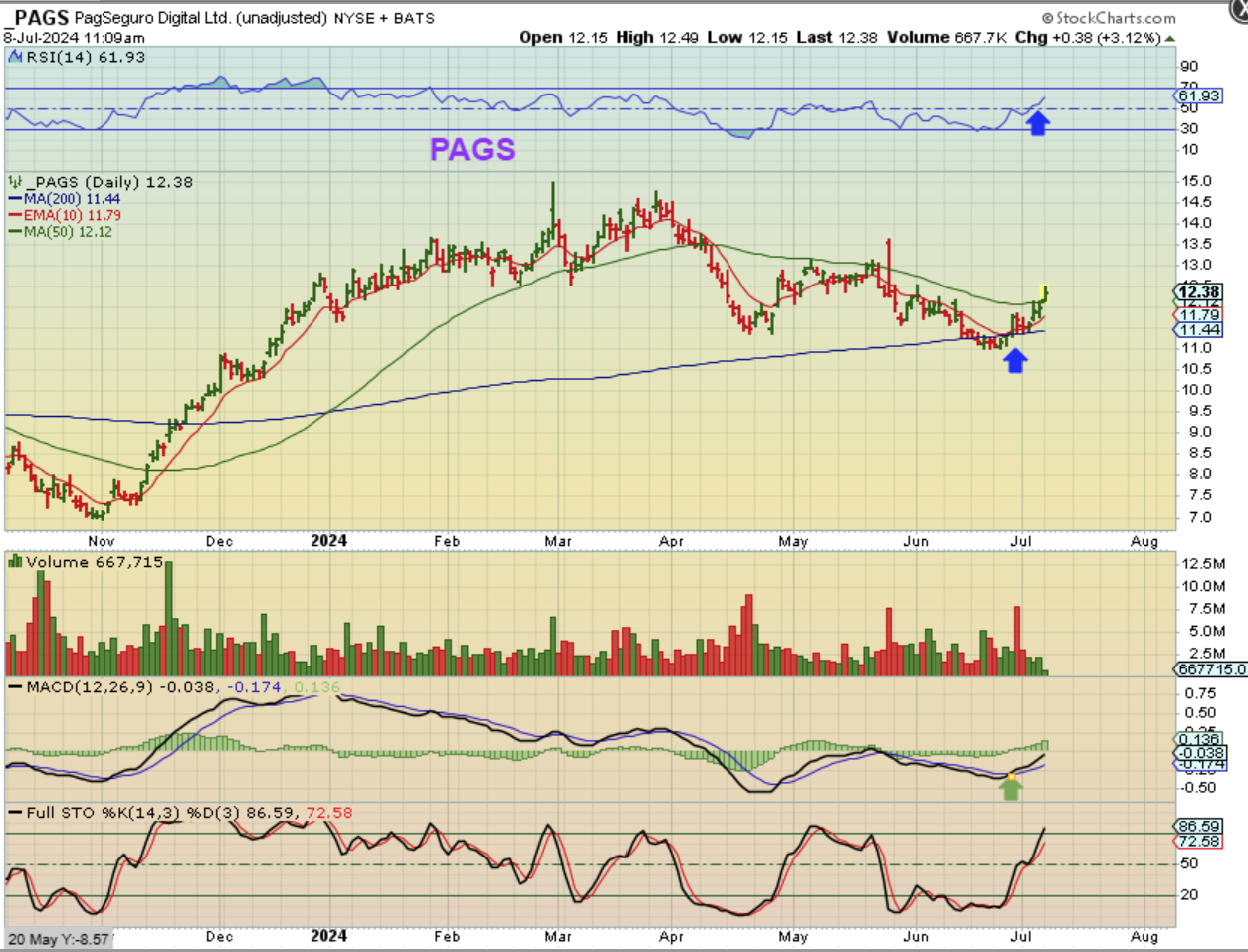Select the Volume 667.7K value in the header

(946, 37)
